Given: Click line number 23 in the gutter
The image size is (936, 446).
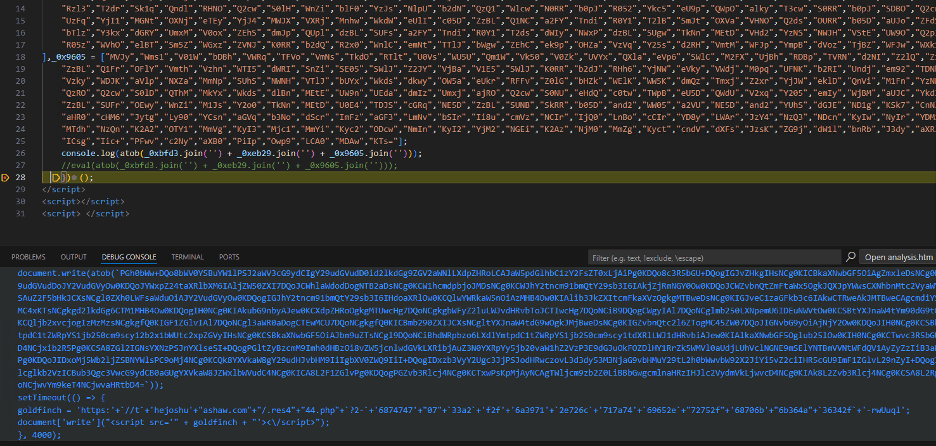Looking at the screenshot, I should pyautogui.click(x=21, y=117).
